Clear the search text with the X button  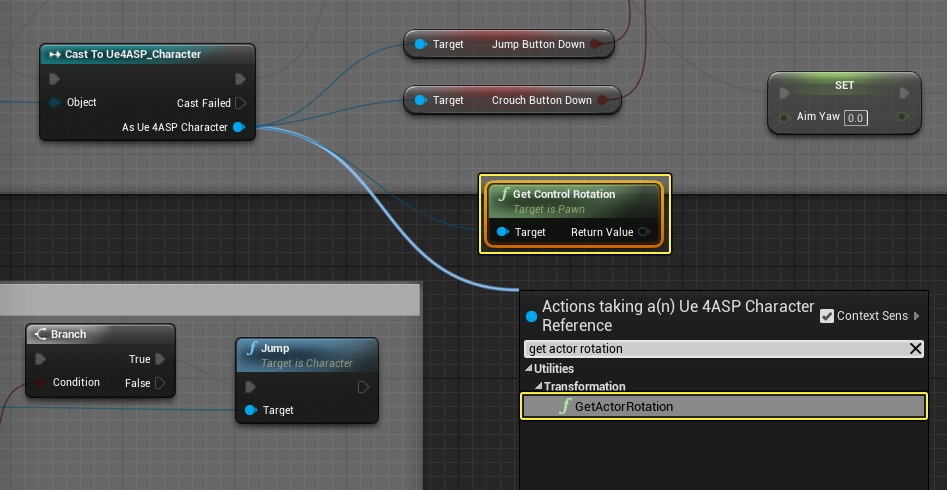coord(916,349)
